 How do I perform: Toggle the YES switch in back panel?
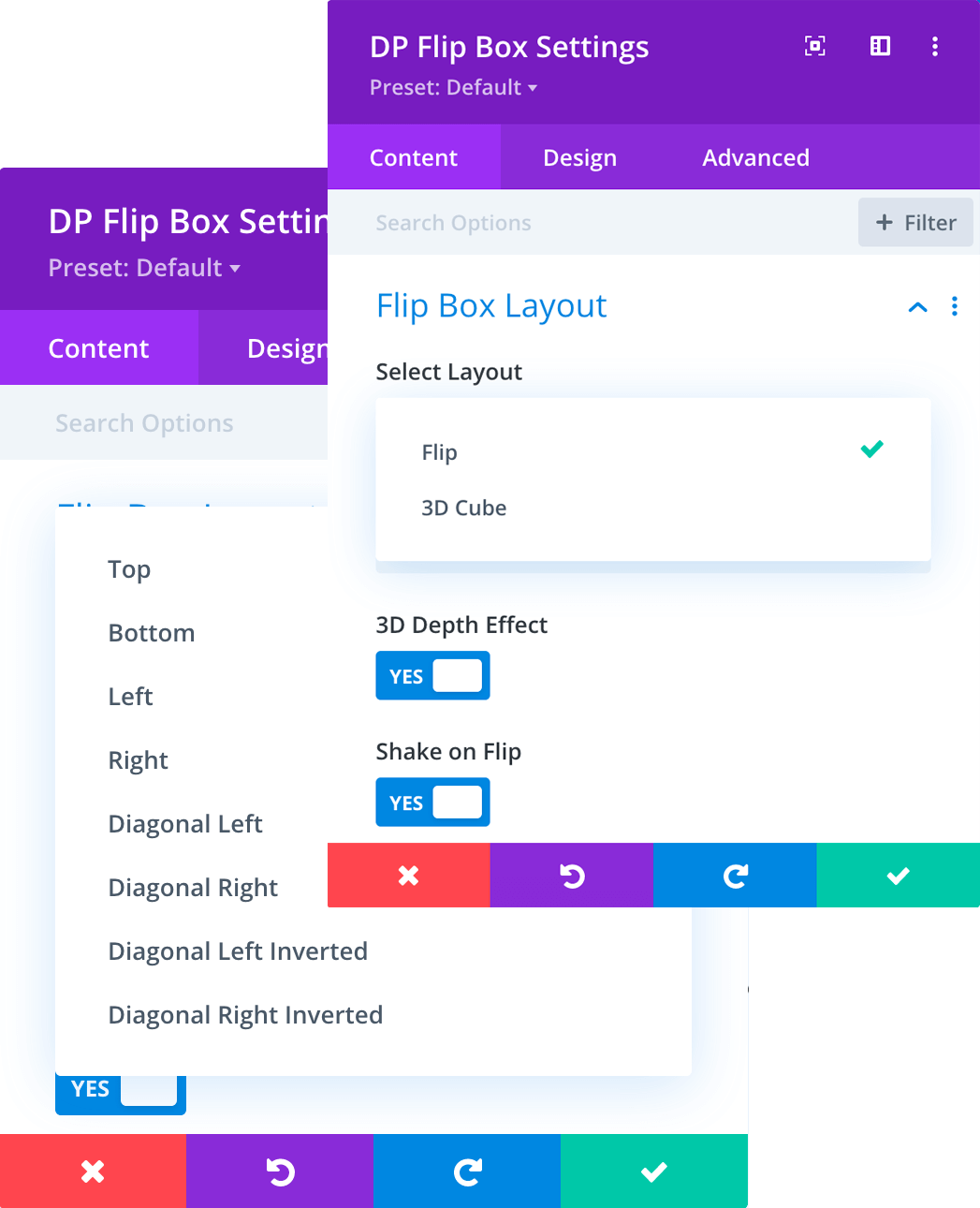[x=121, y=1093]
